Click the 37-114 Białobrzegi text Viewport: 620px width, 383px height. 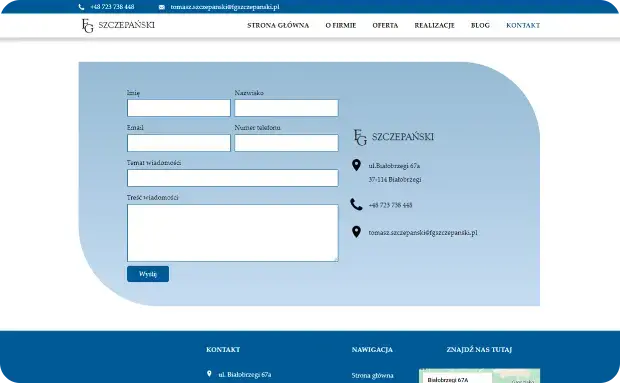click(395, 179)
